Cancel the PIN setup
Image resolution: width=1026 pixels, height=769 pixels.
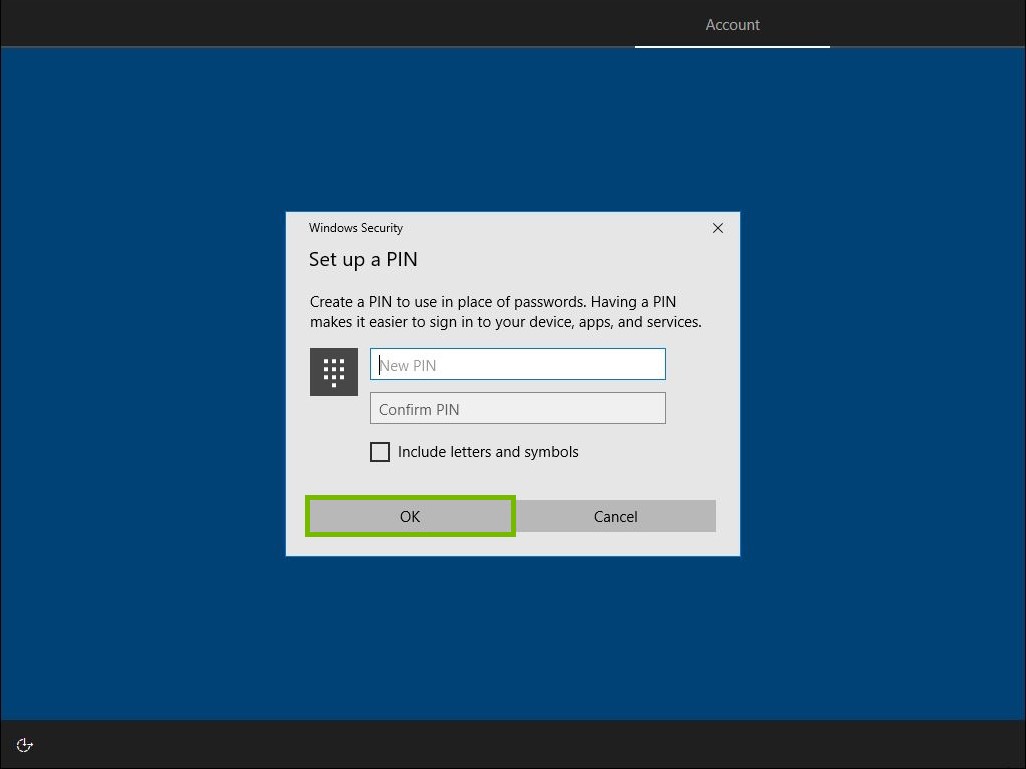(615, 516)
